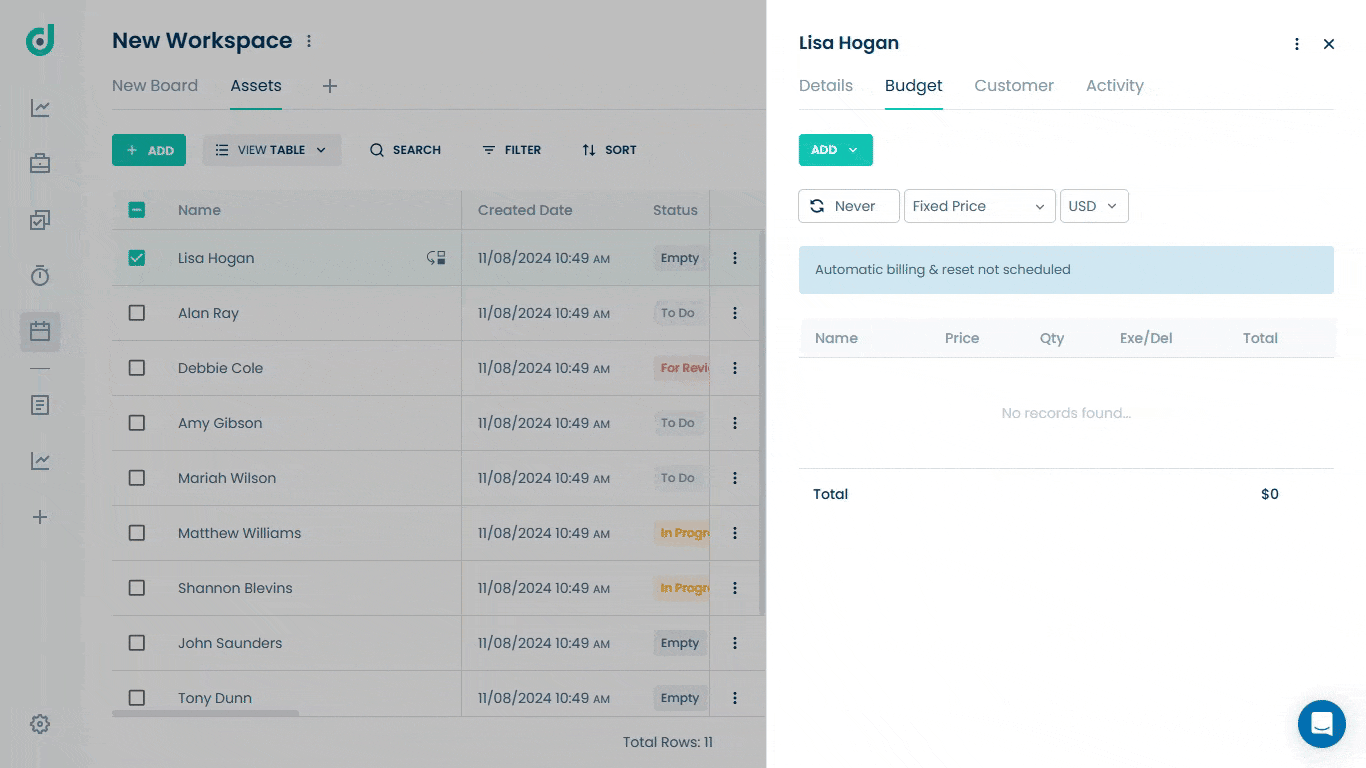Expand the Fixed Price dropdown
The width and height of the screenshot is (1366, 768).
pyautogui.click(x=979, y=206)
